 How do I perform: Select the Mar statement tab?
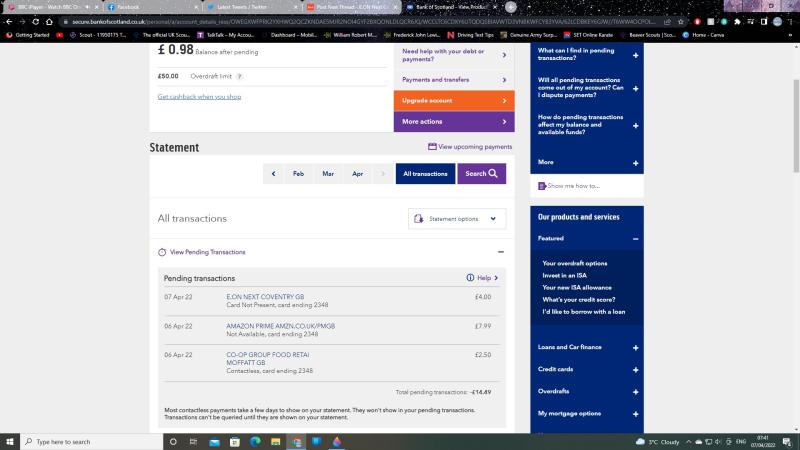(328, 173)
